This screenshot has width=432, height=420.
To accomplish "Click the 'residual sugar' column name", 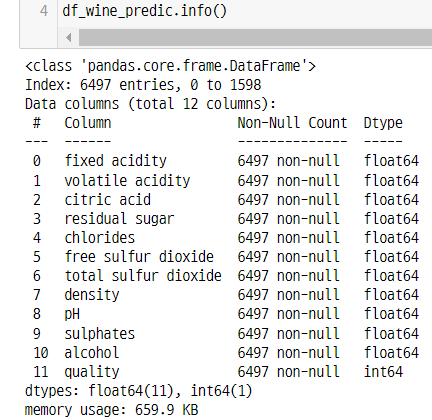I will point(119,219).
